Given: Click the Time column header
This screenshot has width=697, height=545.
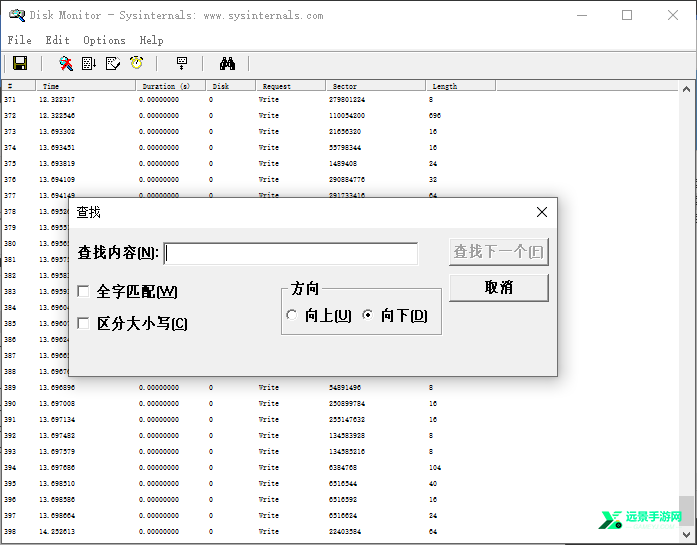Looking at the screenshot, I should pos(85,86).
